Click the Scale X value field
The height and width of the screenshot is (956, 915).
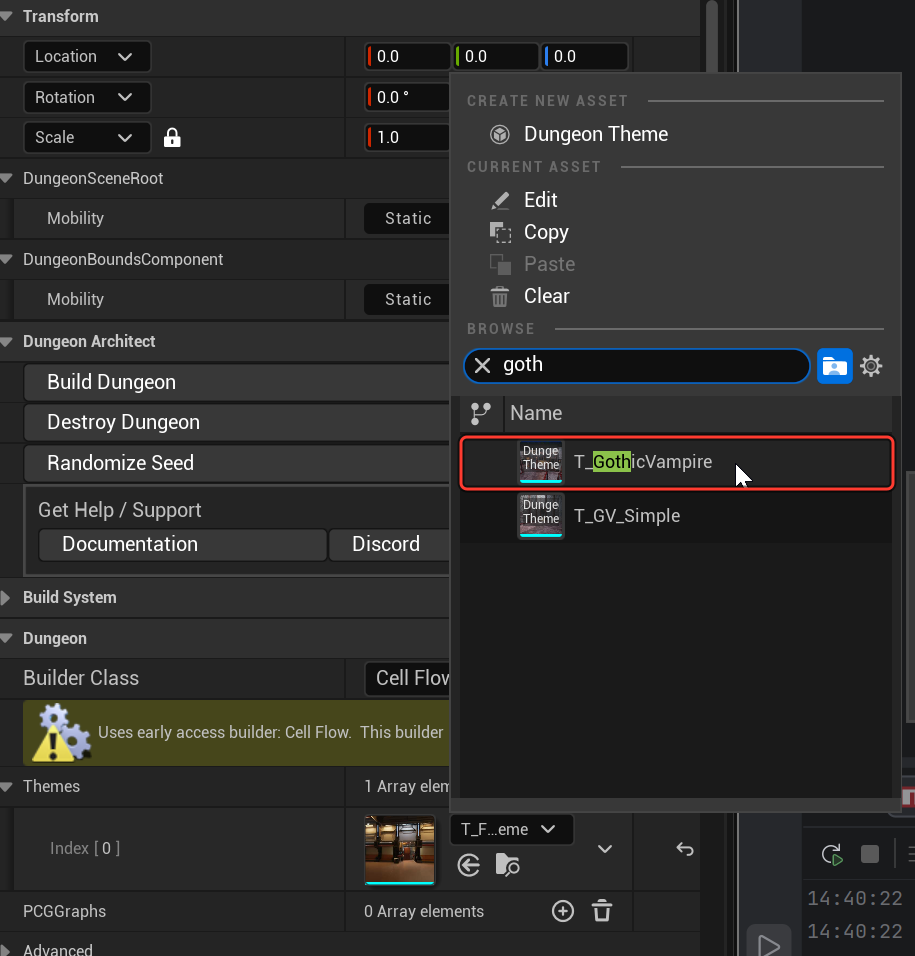(408, 138)
